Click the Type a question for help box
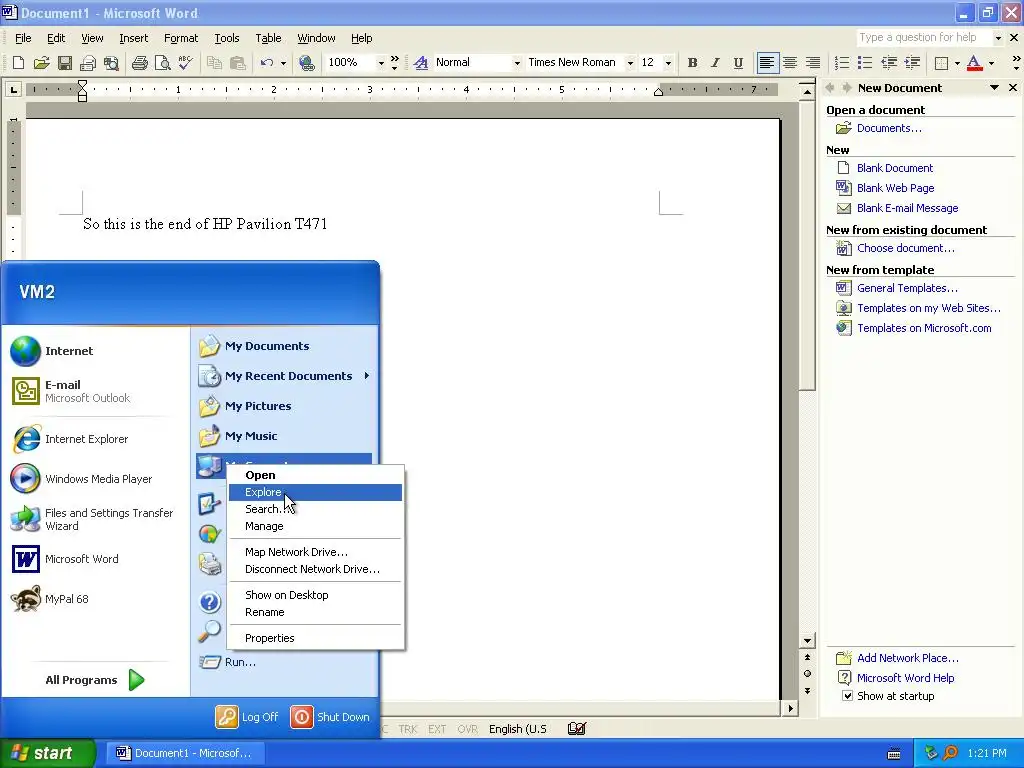 point(923,38)
